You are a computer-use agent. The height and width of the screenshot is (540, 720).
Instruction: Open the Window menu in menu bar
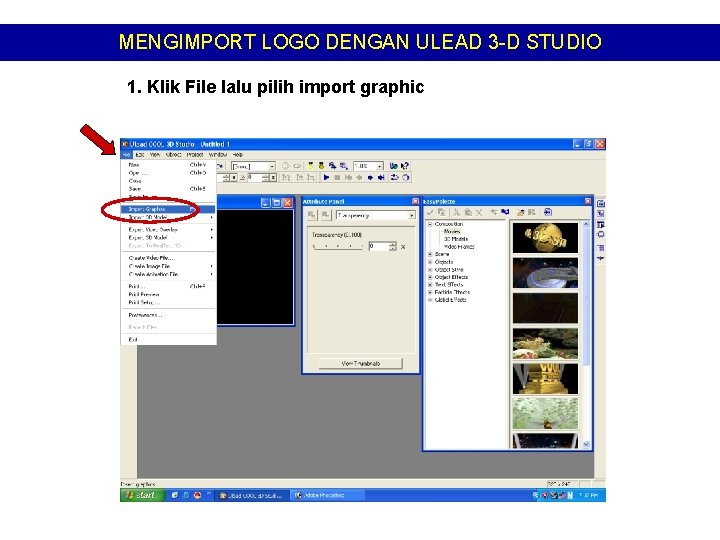click(x=218, y=155)
